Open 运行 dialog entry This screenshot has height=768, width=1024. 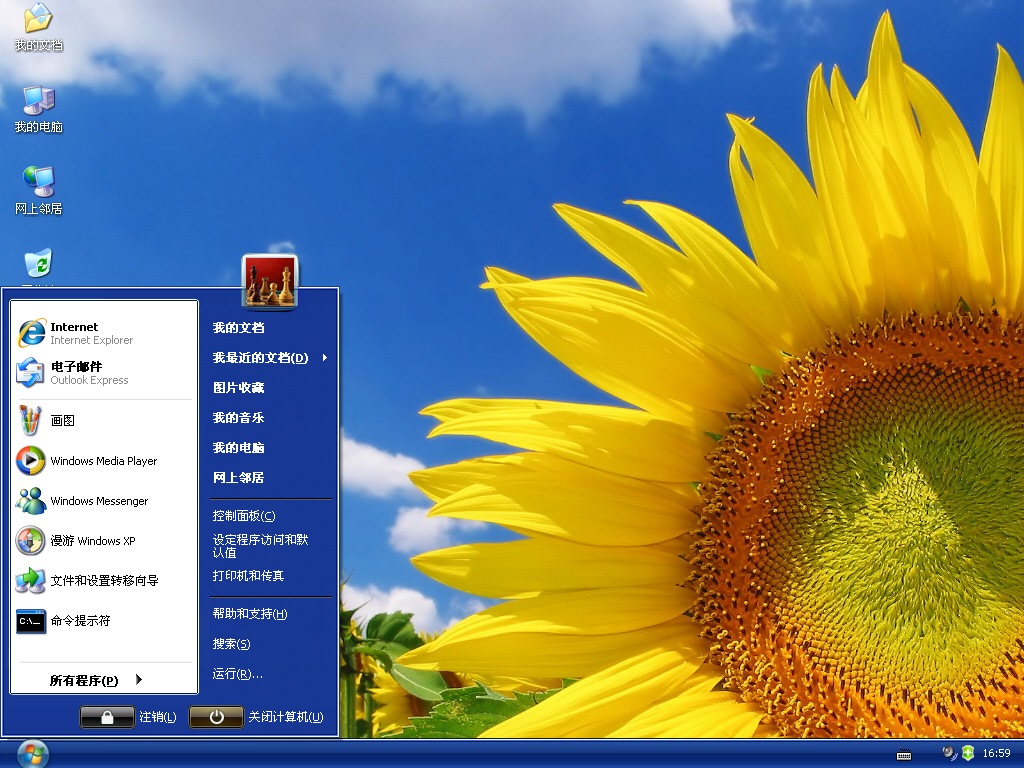point(237,674)
